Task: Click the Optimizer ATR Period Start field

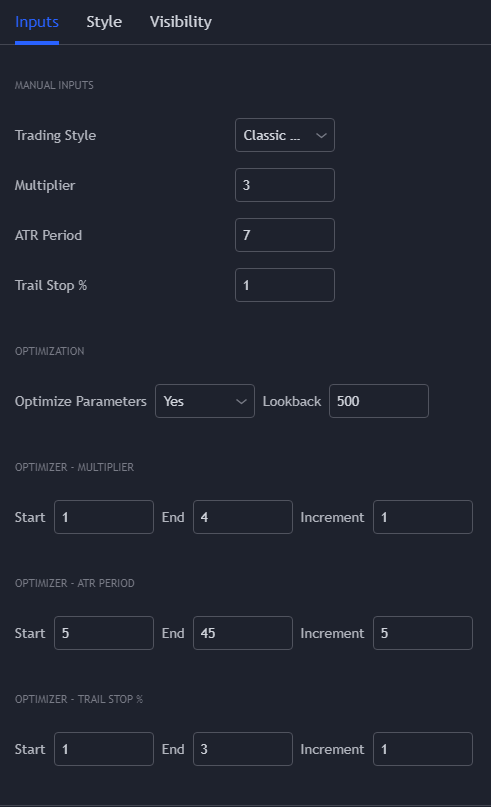Action: 104,633
